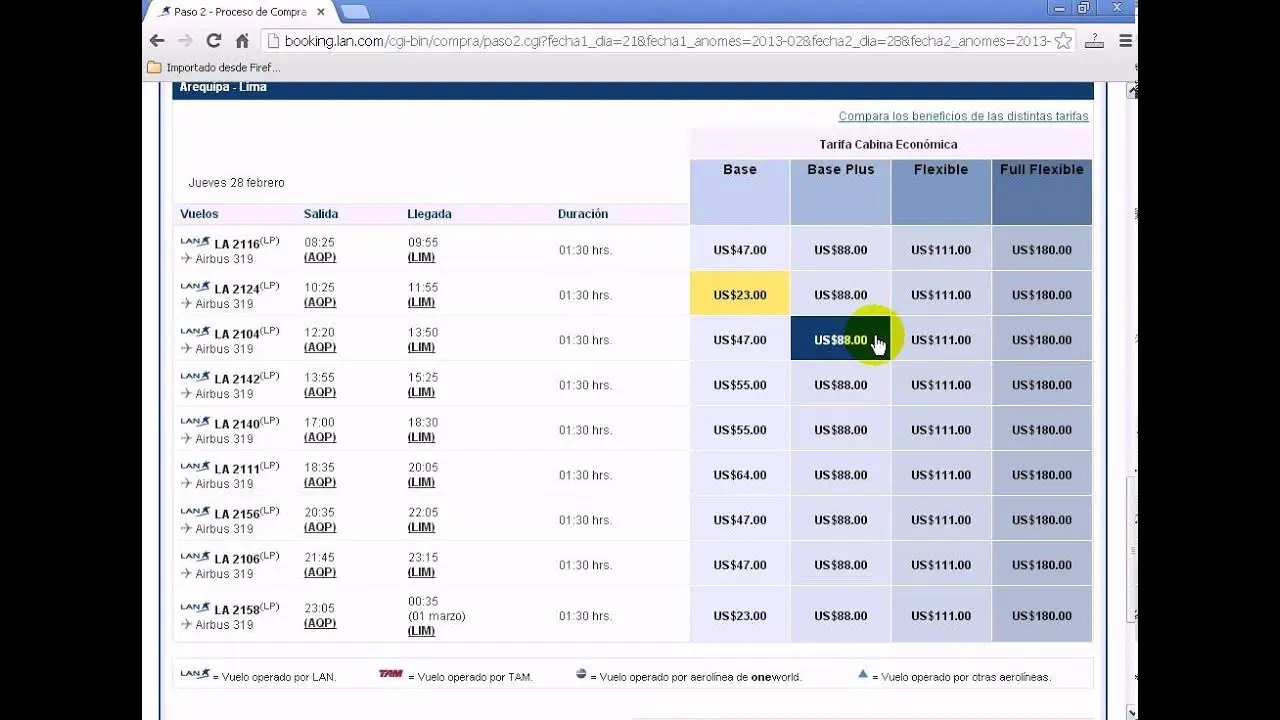Select US$47.00 Base fare for LA 2106

740,565
